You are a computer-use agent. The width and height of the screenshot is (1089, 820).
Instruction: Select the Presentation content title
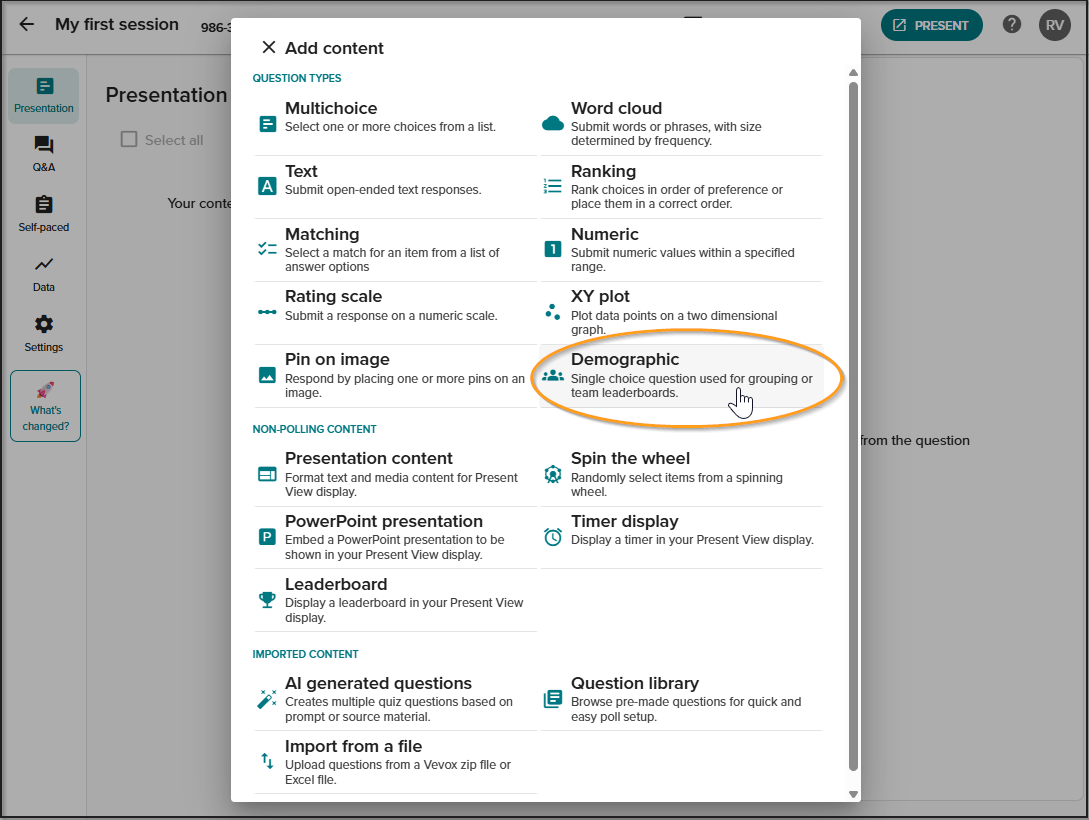(x=369, y=458)
